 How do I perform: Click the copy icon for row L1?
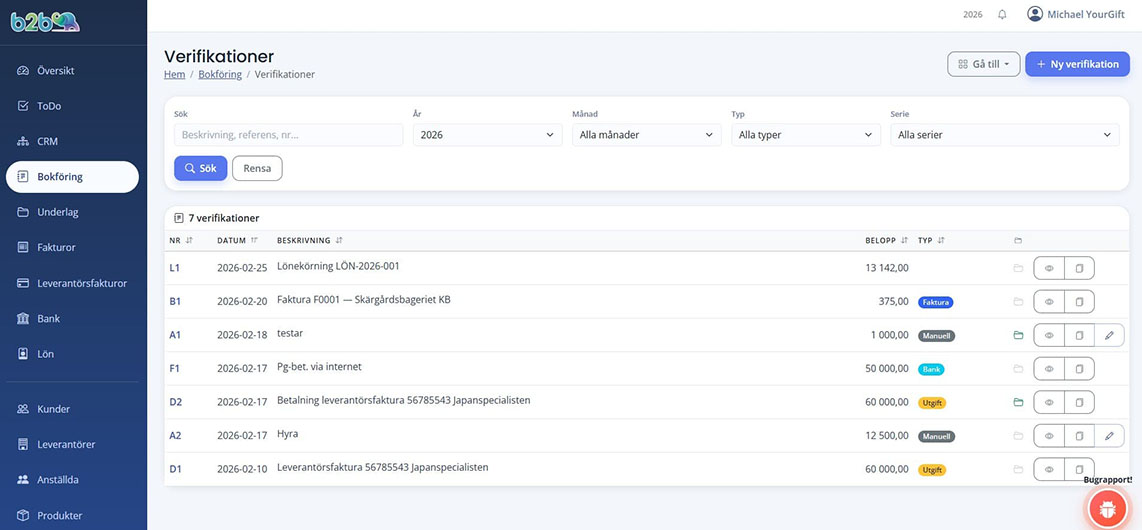click(1079, 268)
